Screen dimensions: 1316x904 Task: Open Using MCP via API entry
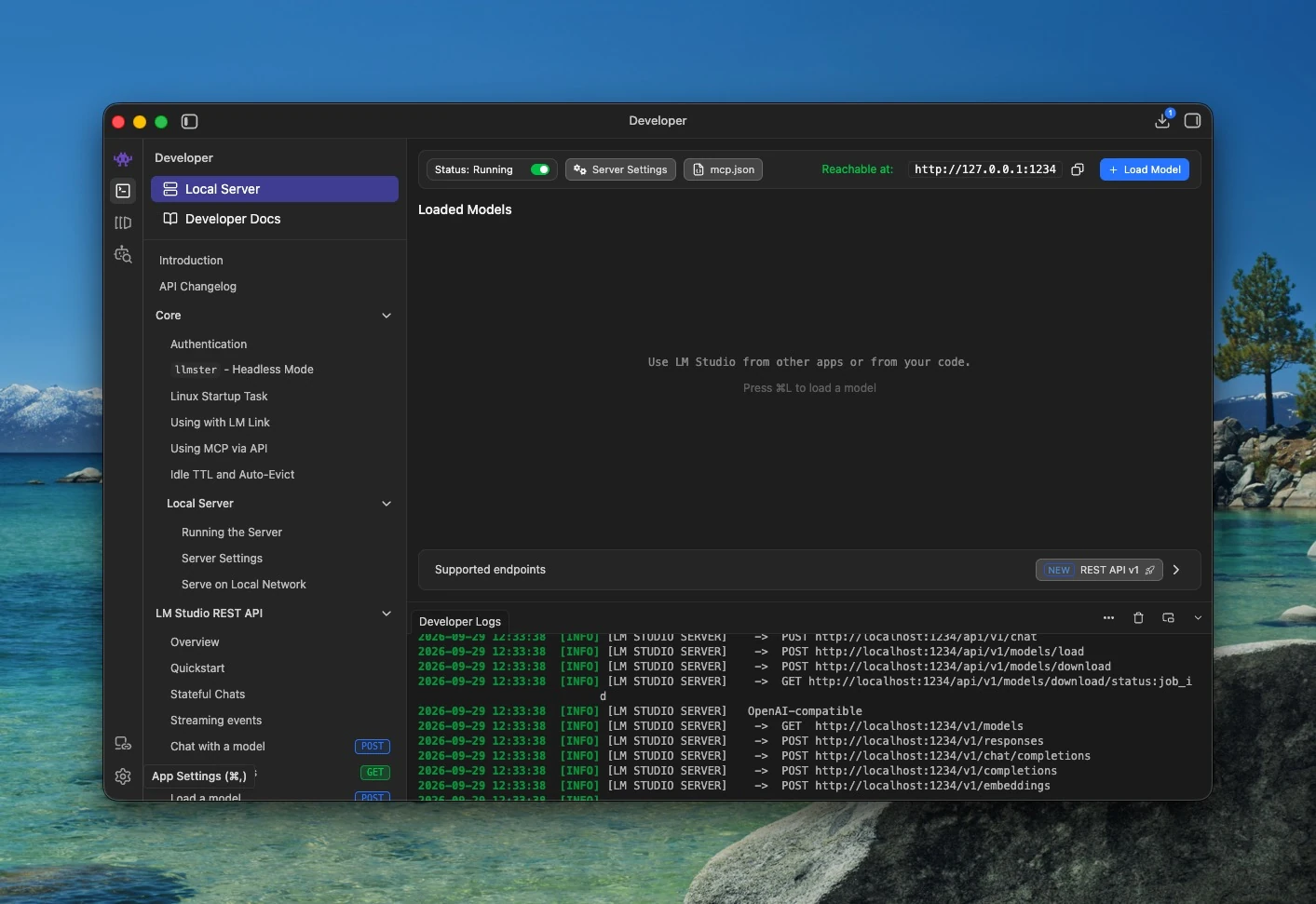tap(219, 449)
